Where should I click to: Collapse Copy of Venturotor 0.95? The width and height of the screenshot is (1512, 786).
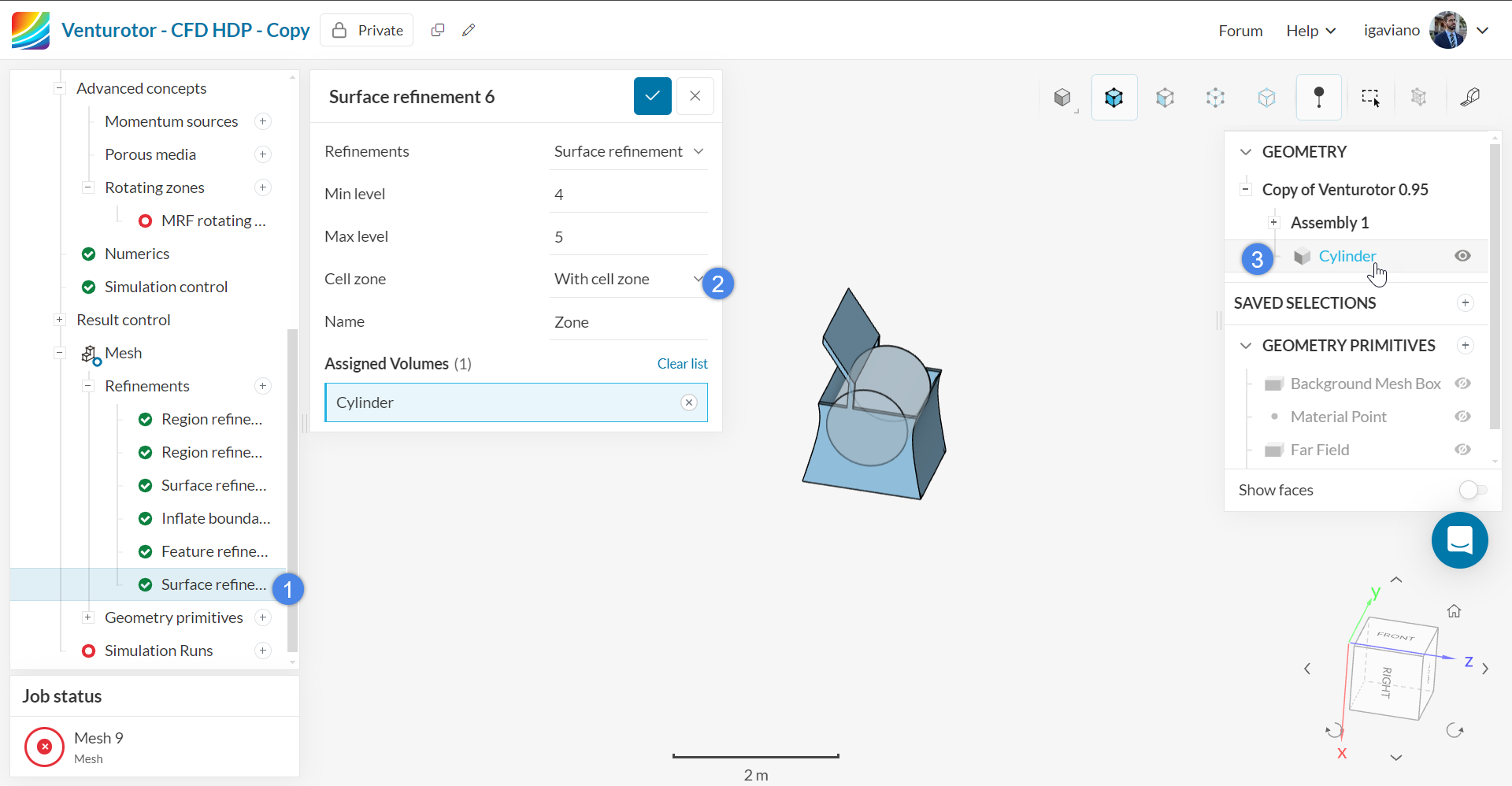(1246, 190)
